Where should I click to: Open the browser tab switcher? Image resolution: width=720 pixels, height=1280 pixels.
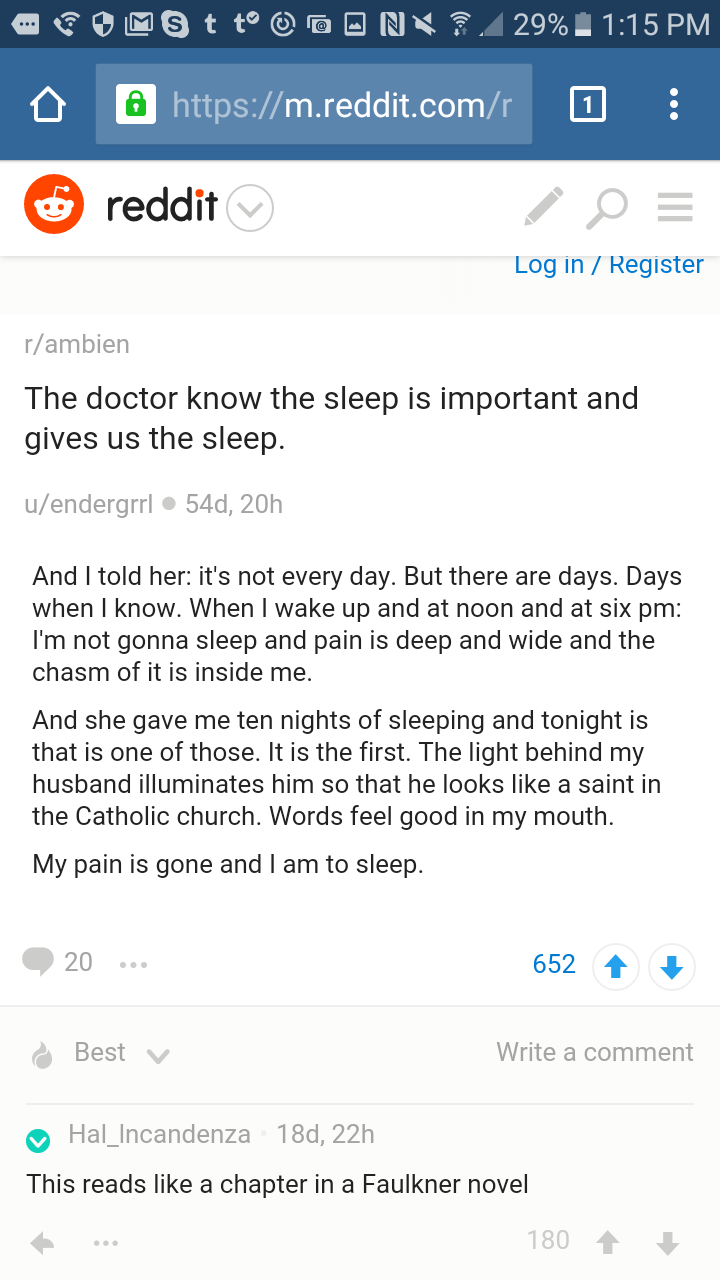(587, 104)
